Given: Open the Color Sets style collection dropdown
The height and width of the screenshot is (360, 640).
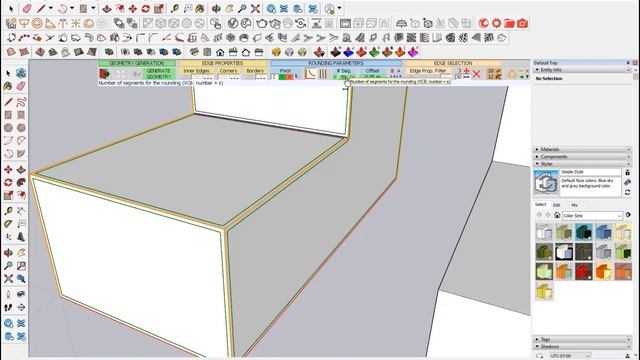Looking at the screenshot, I should click(592, 216).
